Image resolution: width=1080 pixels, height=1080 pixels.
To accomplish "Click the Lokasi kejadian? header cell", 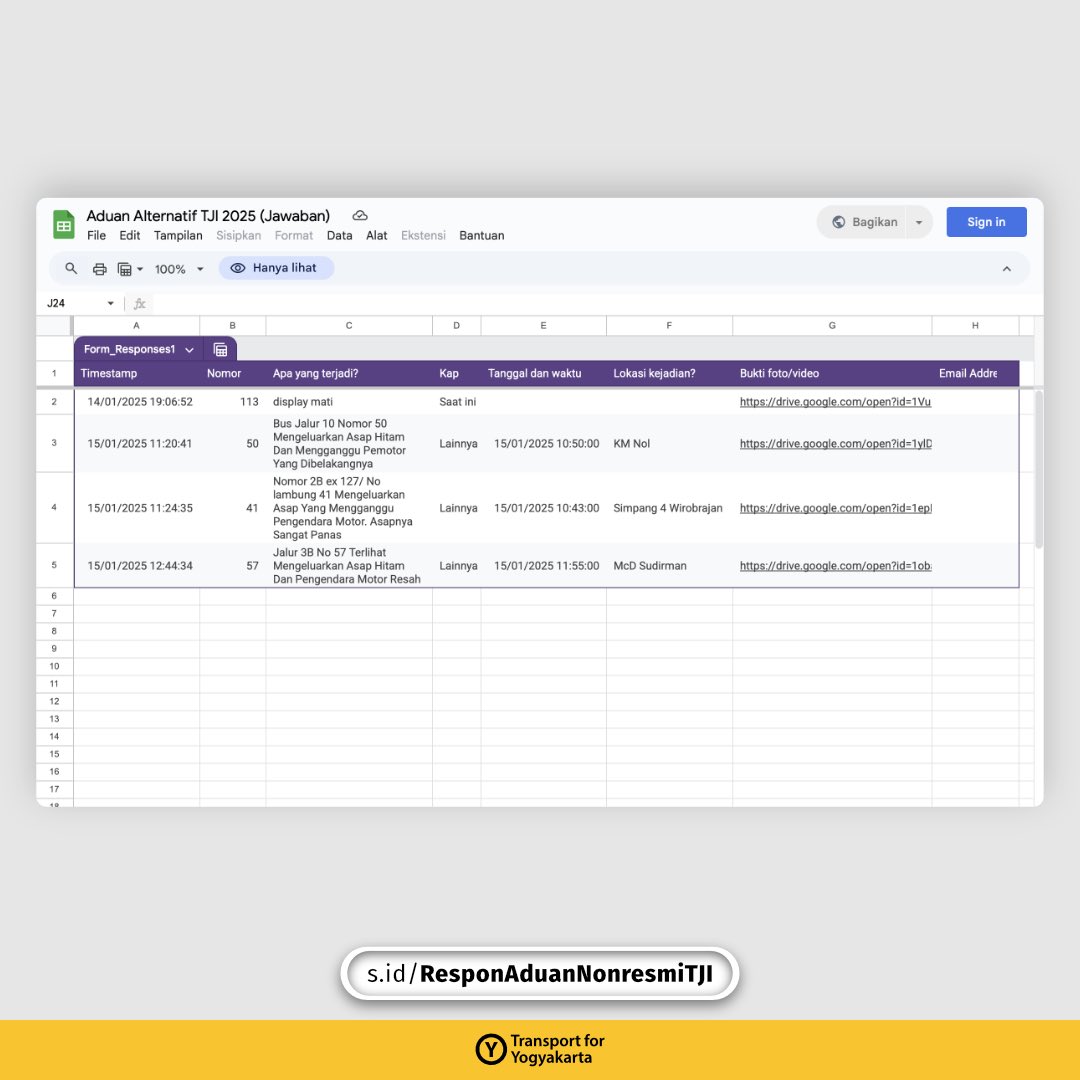I will pos(669,373).
